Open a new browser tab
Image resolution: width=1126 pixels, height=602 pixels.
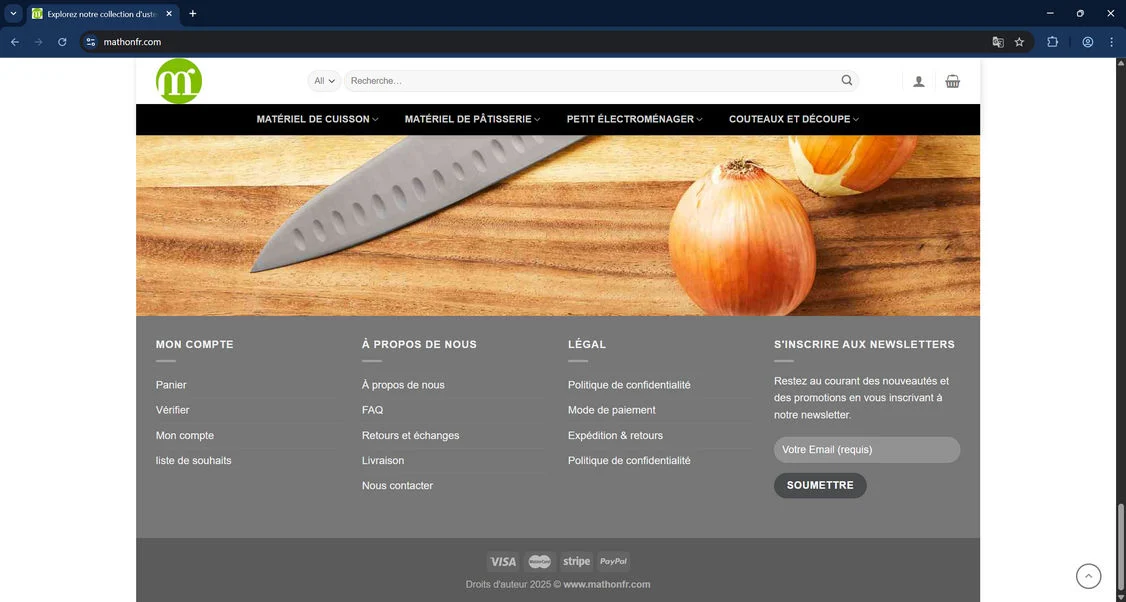[192, 14]
